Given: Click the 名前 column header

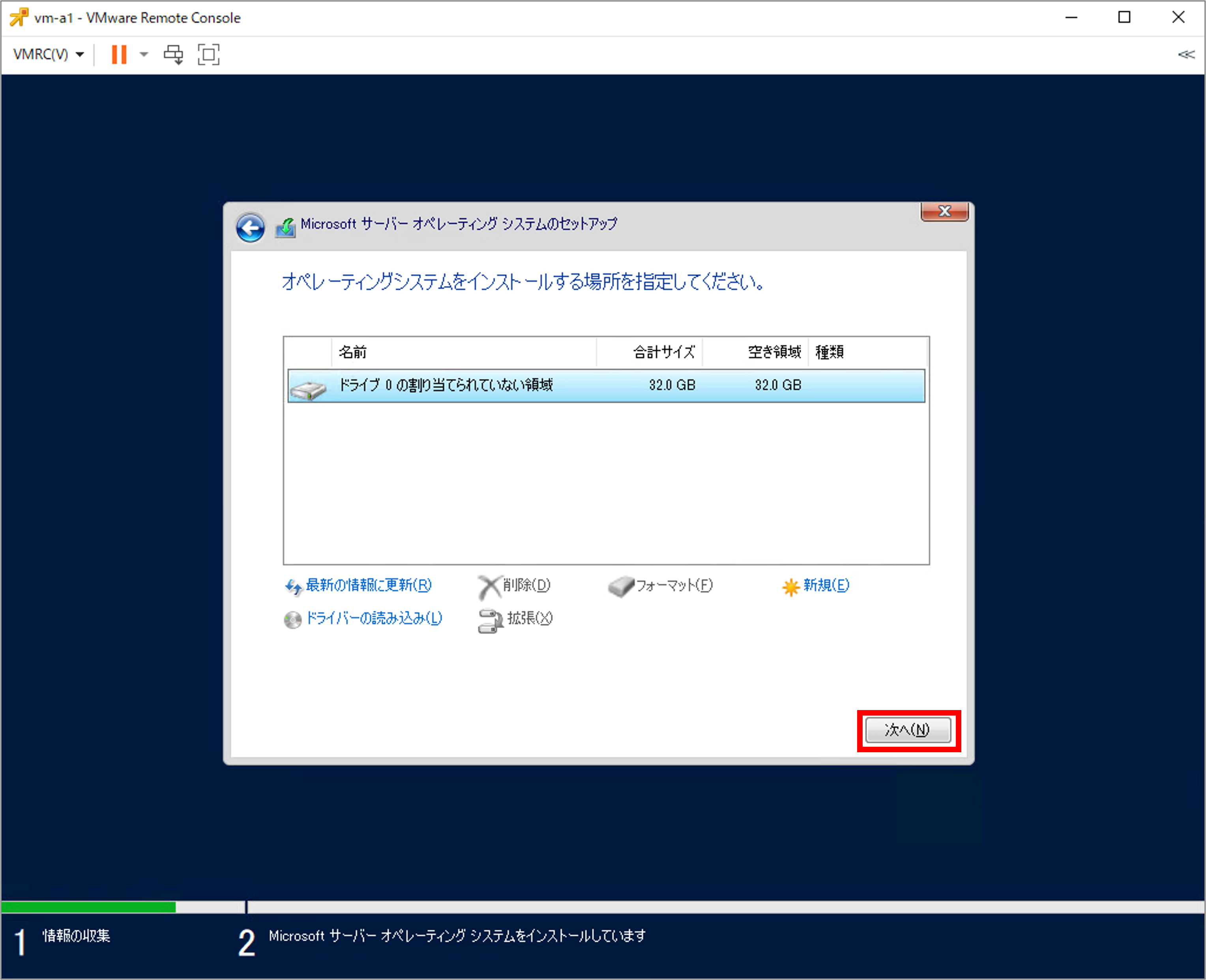Looking at the screenshot, I should (x=463, y=352).
